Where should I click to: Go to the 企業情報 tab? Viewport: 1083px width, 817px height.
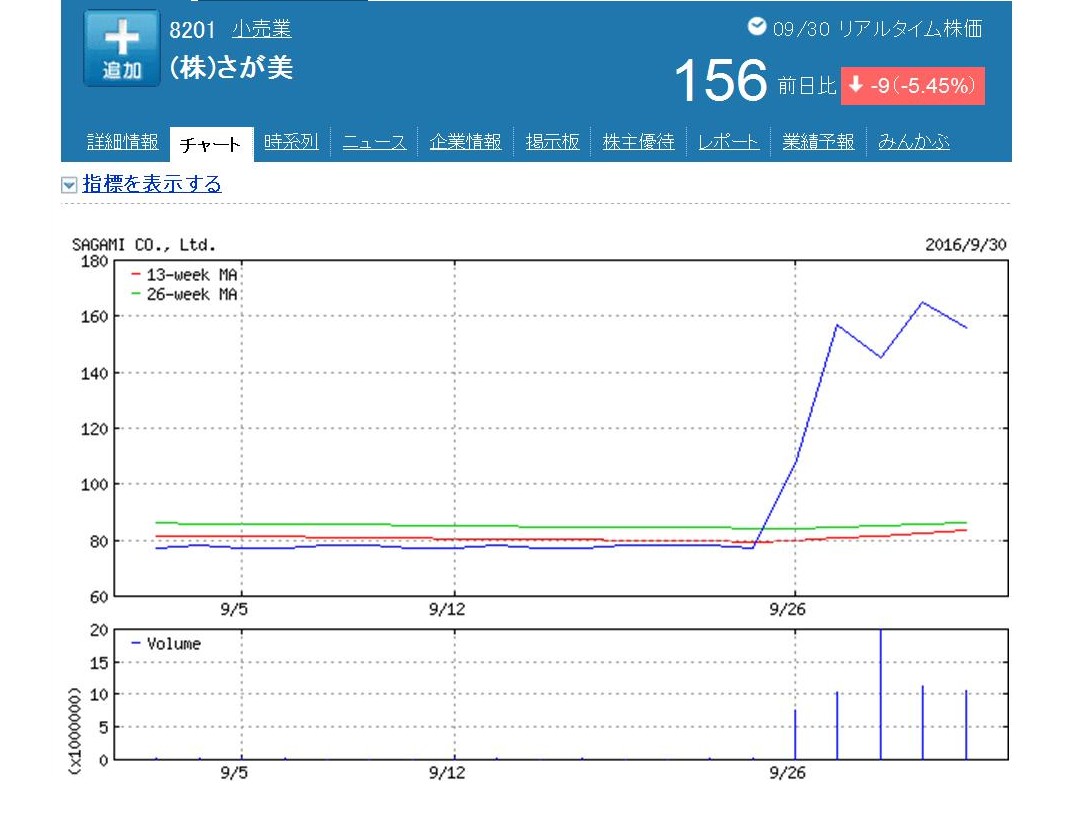click(466, 142)
